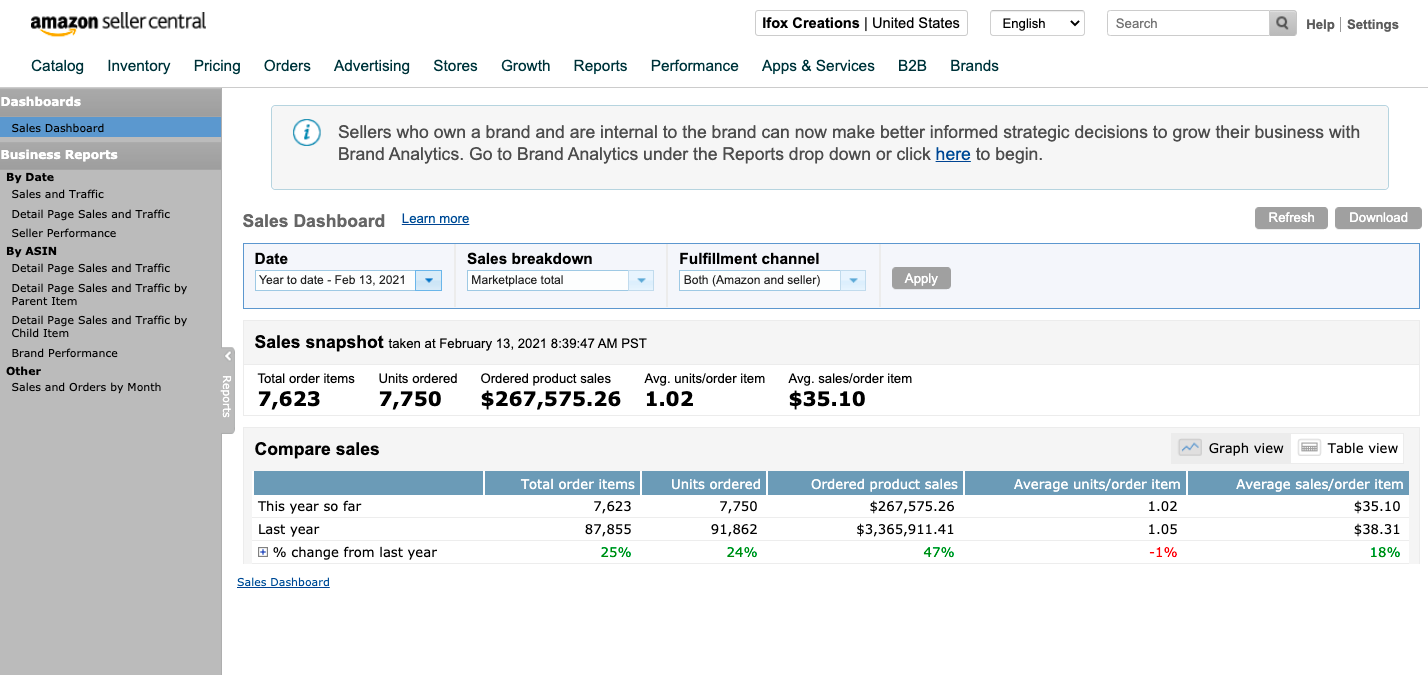Open the Inventory menu
Screen dimensions: 1428x675
coord(139,66)
